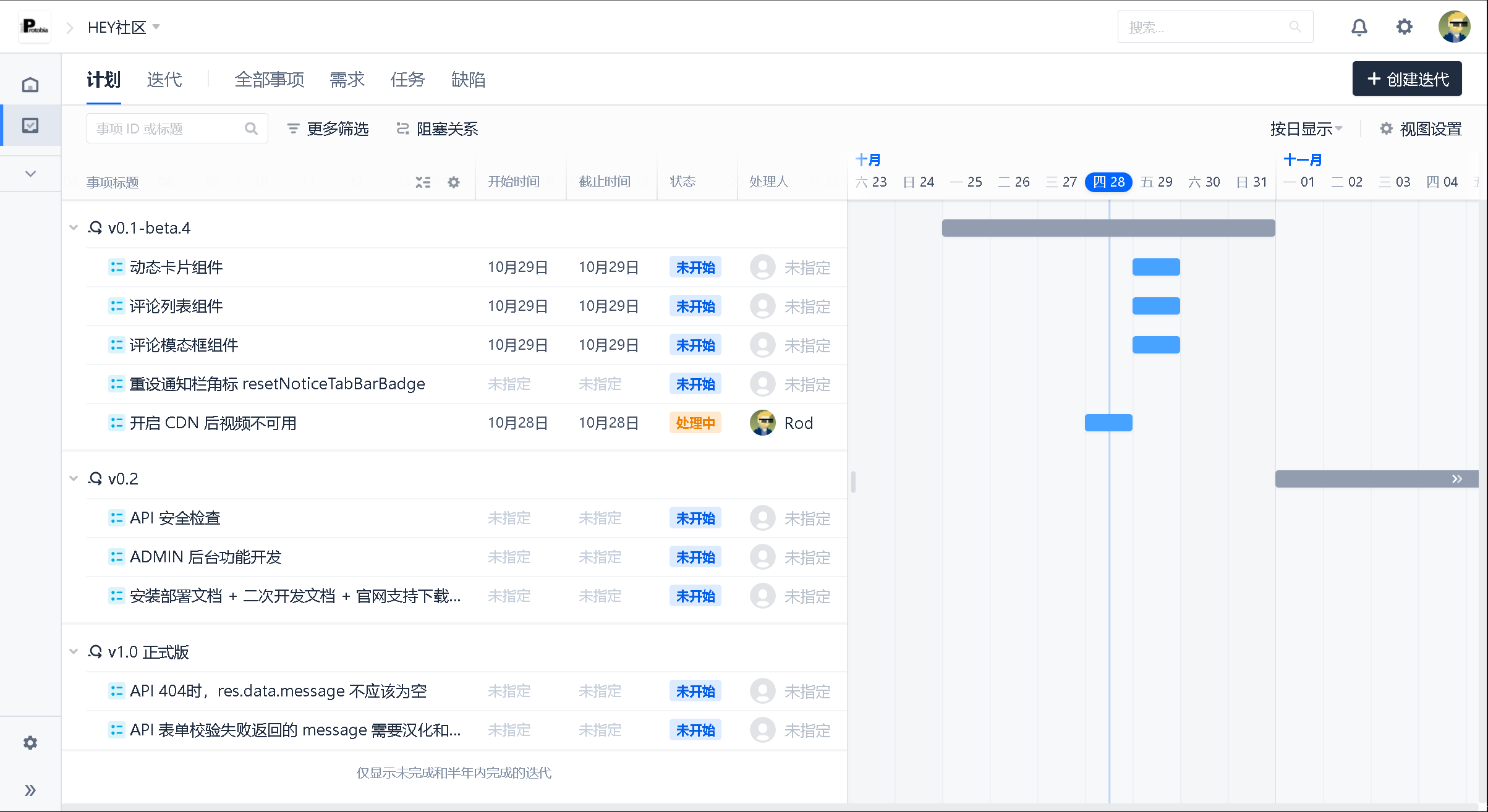1488x812 pixels.
Task: Switch to the 缺陷 tab
Action: pos(468,80)
